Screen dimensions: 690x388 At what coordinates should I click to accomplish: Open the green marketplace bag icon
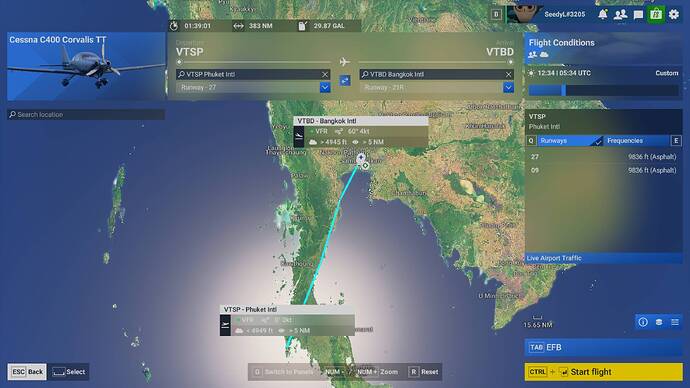(656, 15)
